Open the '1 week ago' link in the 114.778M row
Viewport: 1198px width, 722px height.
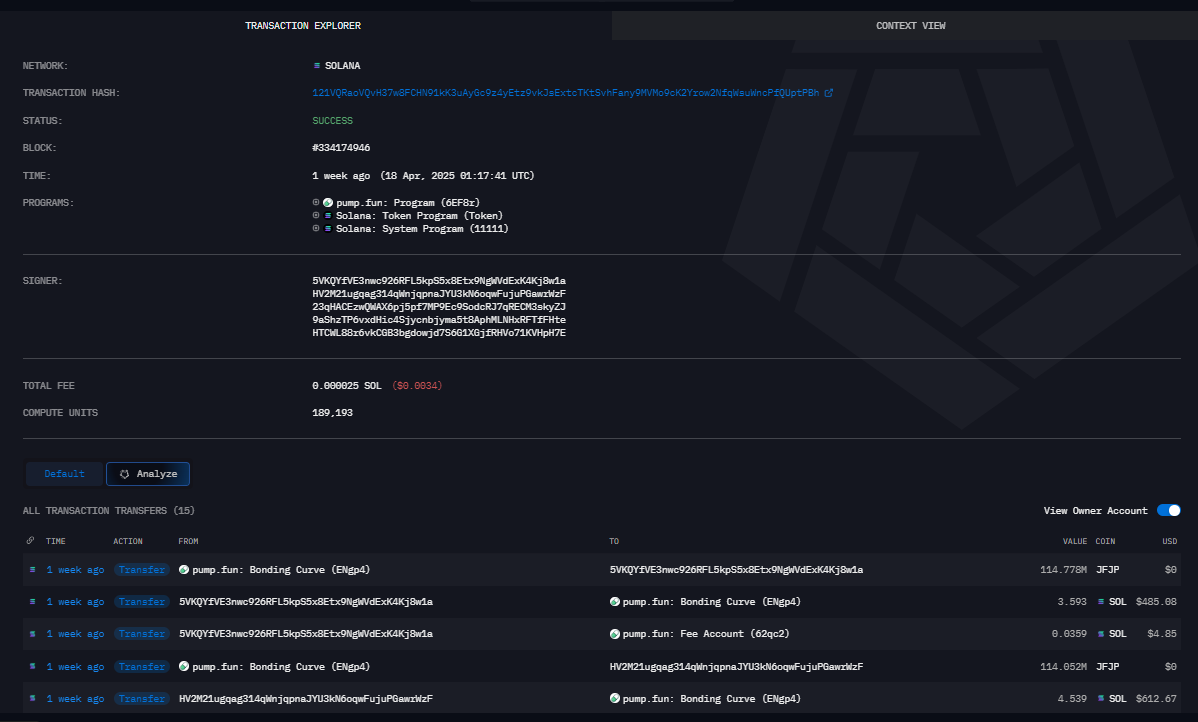(x=75, y=570)
